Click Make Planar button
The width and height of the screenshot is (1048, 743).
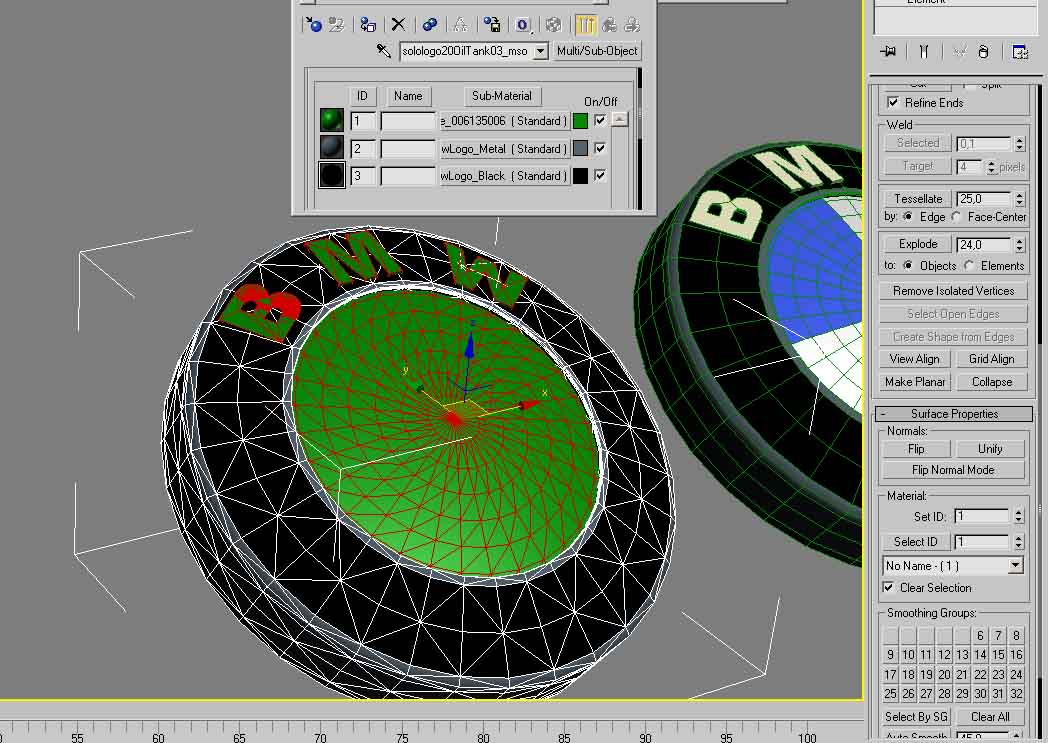click(914, 382)
